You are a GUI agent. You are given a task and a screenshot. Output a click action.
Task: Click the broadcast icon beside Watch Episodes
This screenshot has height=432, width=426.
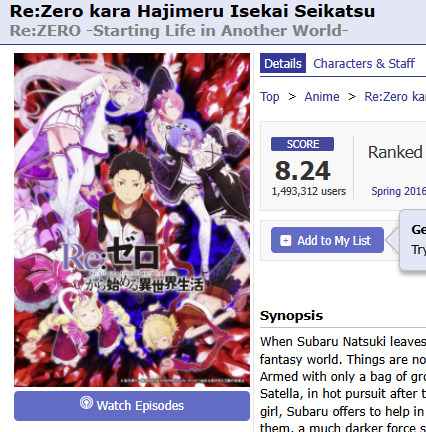pyautogui.click(x=86, y=403)
